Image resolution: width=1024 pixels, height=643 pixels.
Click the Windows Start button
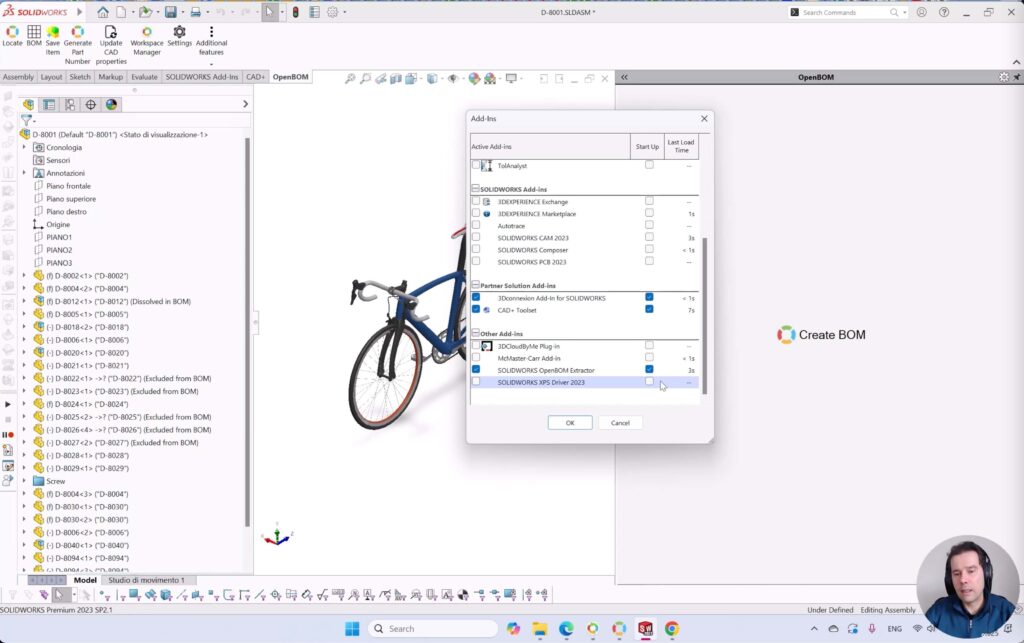pyautogui.click(x=352, y=629)
